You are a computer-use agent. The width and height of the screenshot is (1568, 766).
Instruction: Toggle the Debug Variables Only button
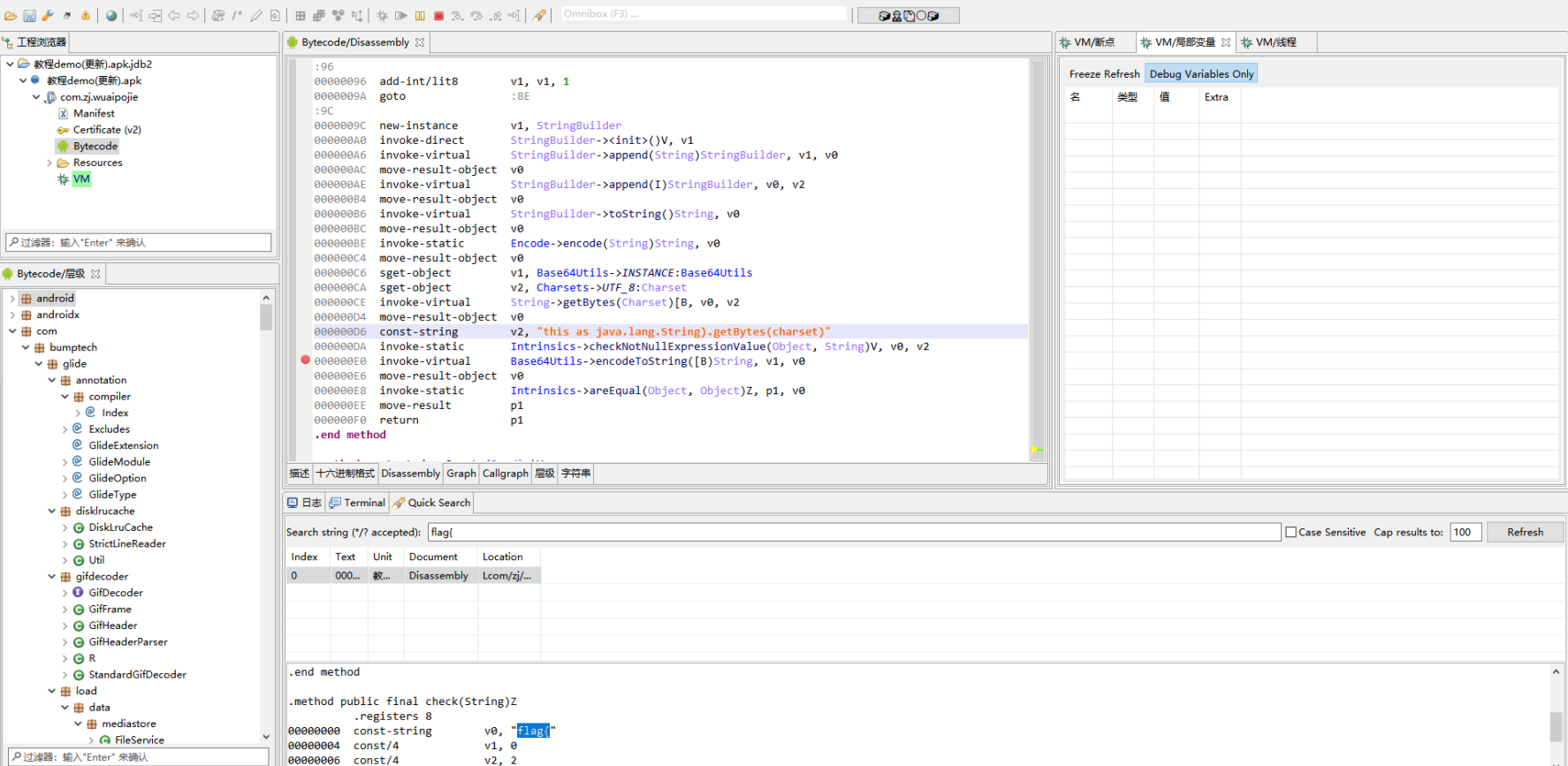click(1201, 74)
